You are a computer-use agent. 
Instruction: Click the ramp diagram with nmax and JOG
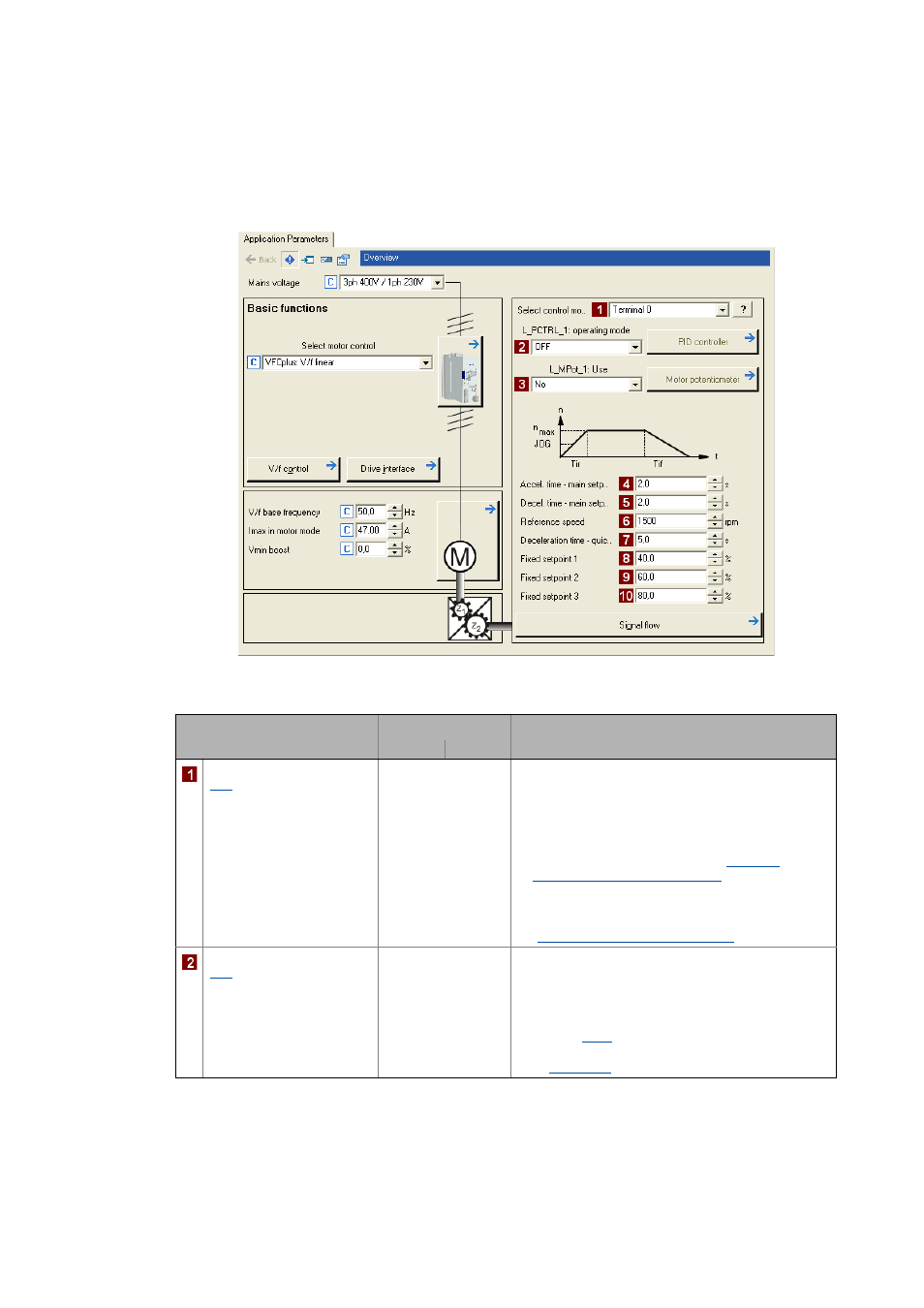tap(625, 437)
